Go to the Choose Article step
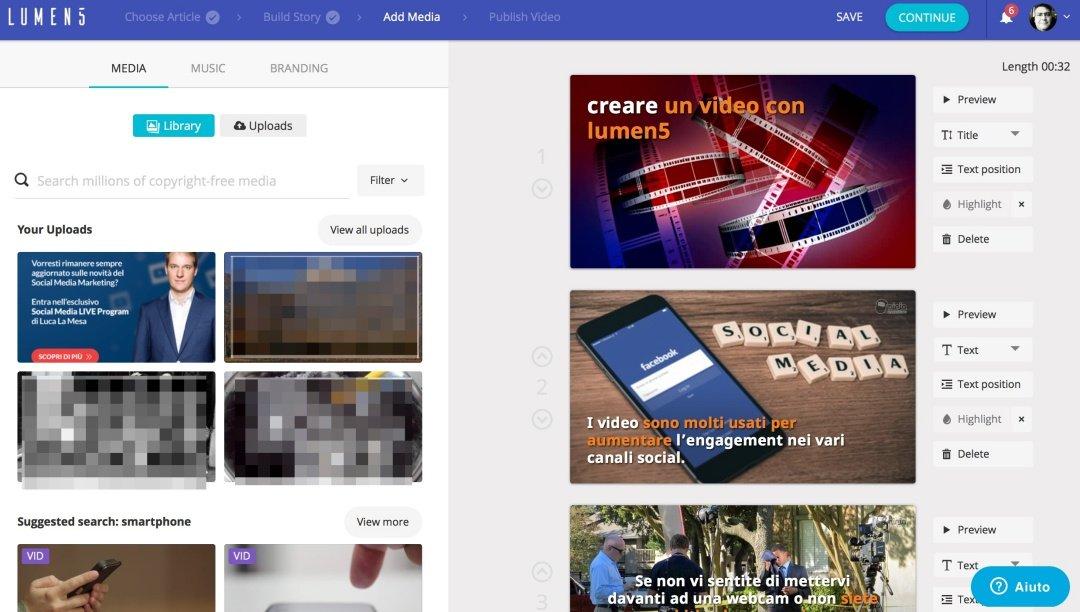The width and height of the screenshot is (1080, 612). coord(172,17)
